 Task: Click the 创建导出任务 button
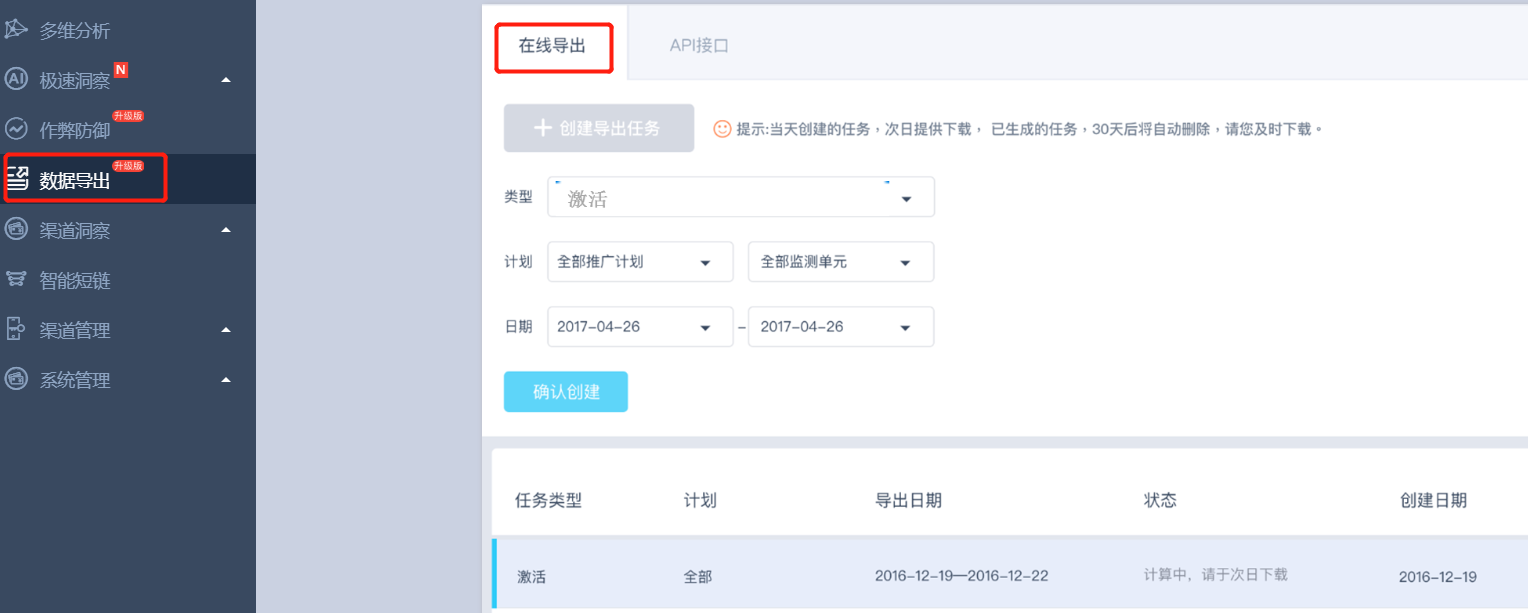point(599,128)
